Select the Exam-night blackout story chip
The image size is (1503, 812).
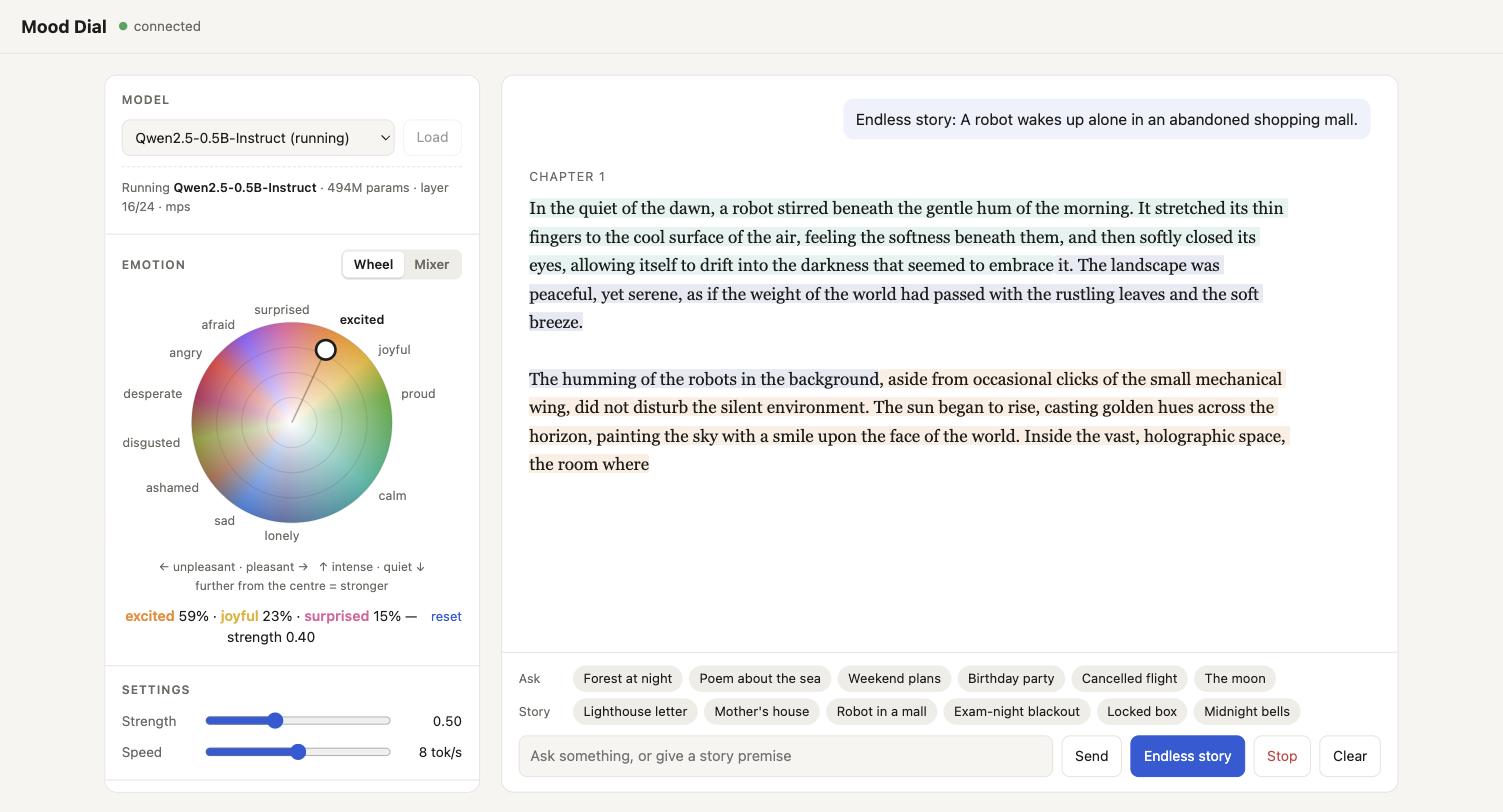pyautogui.click(x=1017, y=712)
